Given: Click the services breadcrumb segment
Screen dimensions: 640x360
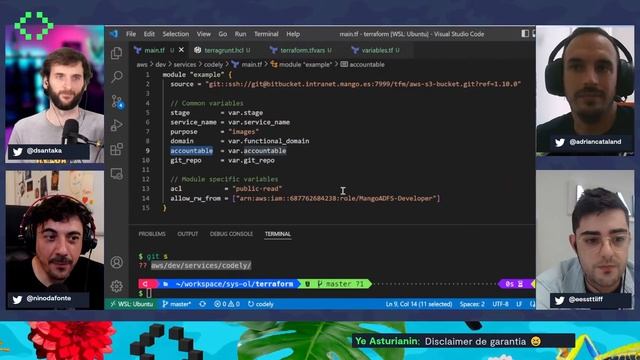Looking at the screenshot, I should (185, 64).
